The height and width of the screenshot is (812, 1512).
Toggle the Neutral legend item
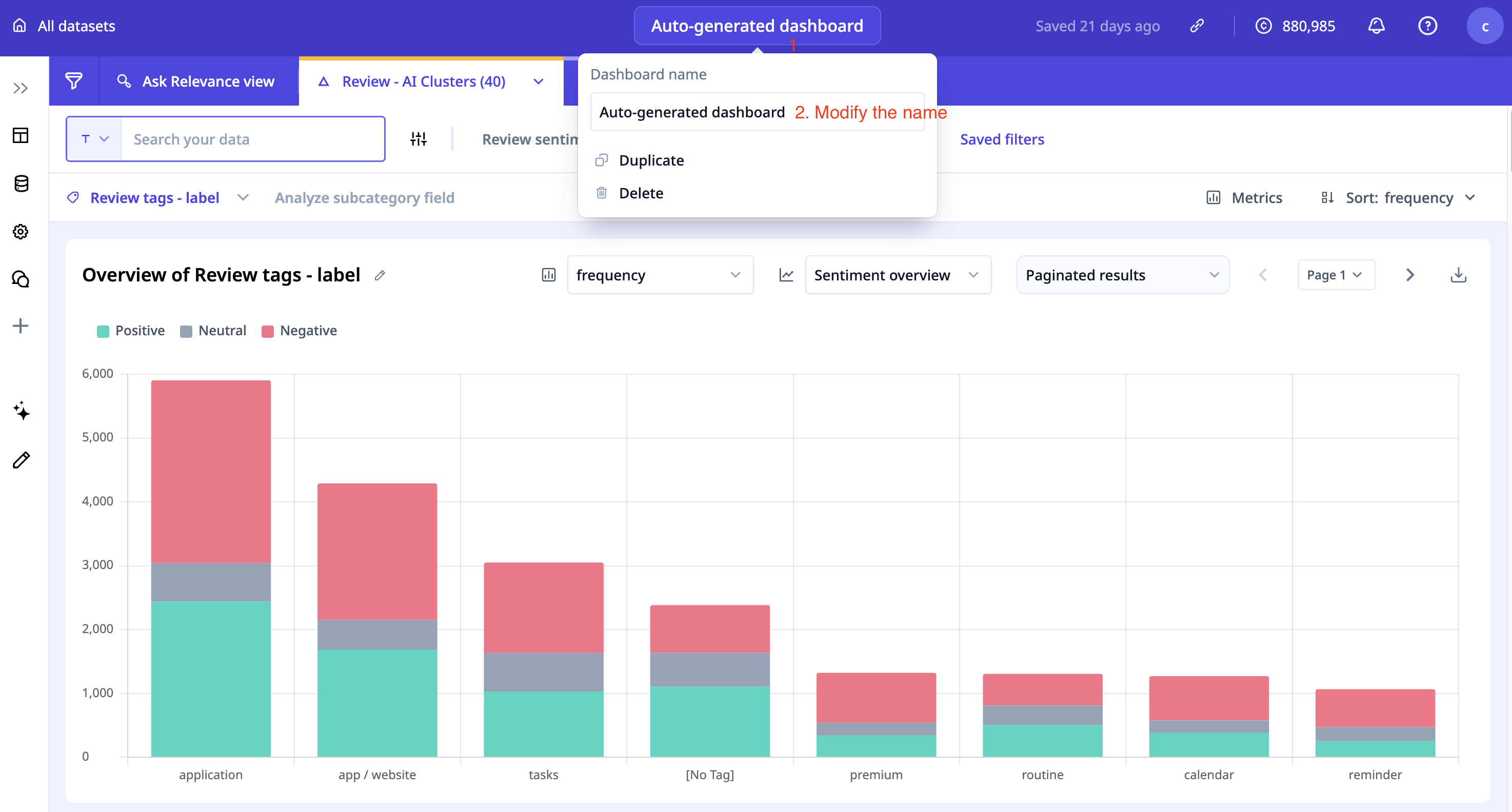(x=213, y=331)
